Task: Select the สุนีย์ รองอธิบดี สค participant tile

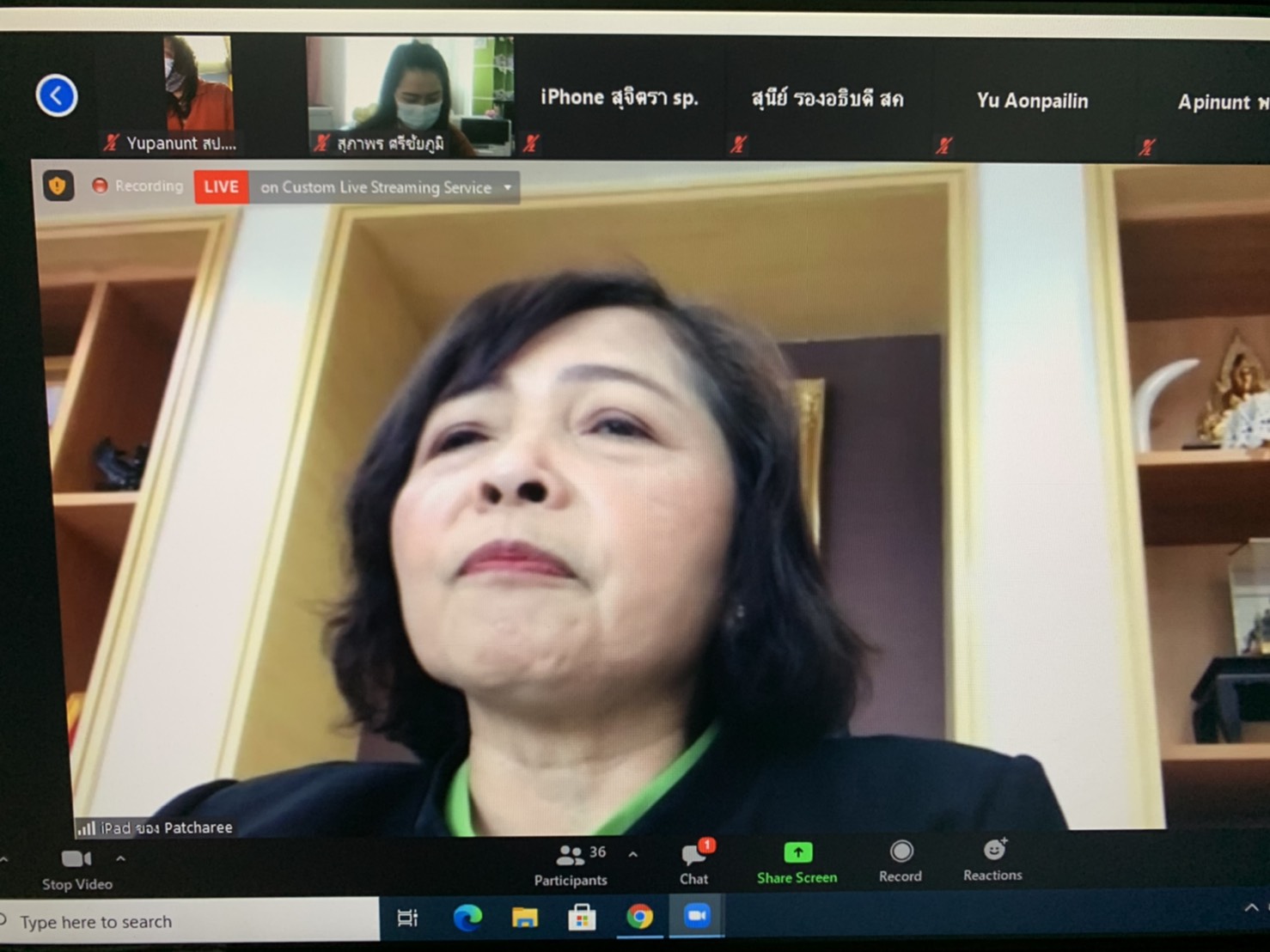Action: (x=827, y=99)
